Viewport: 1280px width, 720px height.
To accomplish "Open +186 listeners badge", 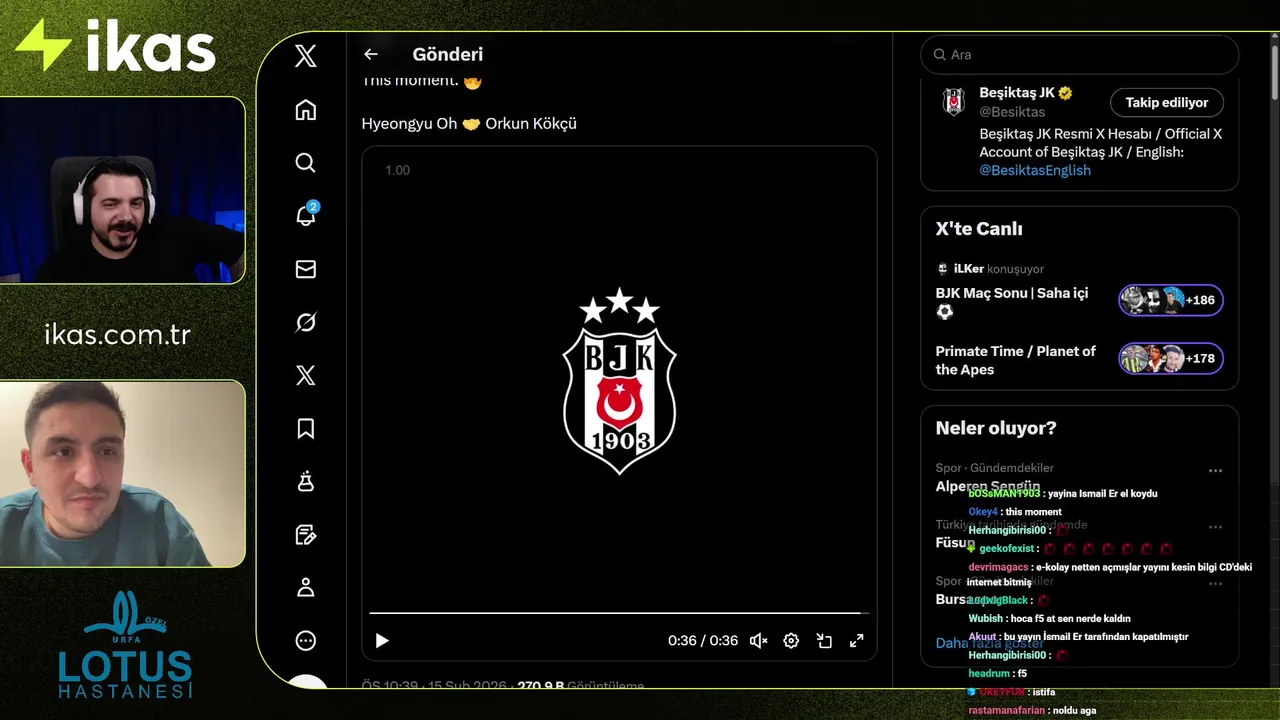I will pyautogui.click(x=1171, y=300).
